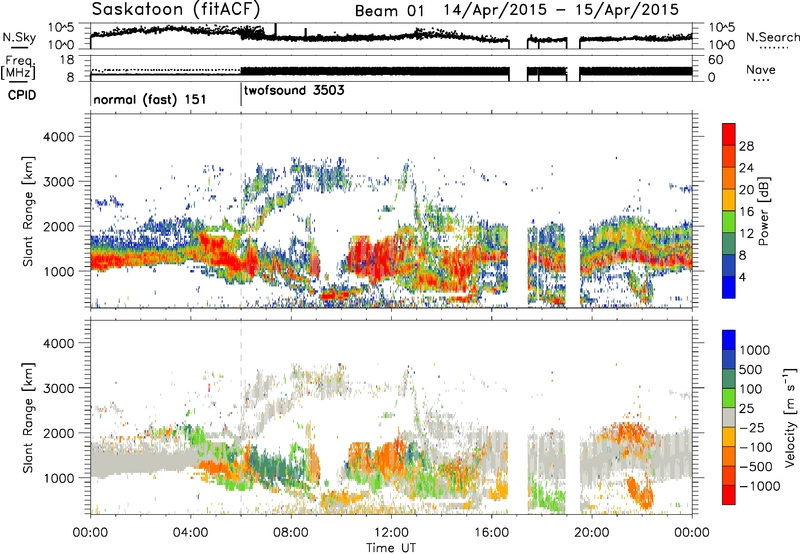
Task: Pick the bottom blue segment of power colorbar
Action: pos(729,288)
